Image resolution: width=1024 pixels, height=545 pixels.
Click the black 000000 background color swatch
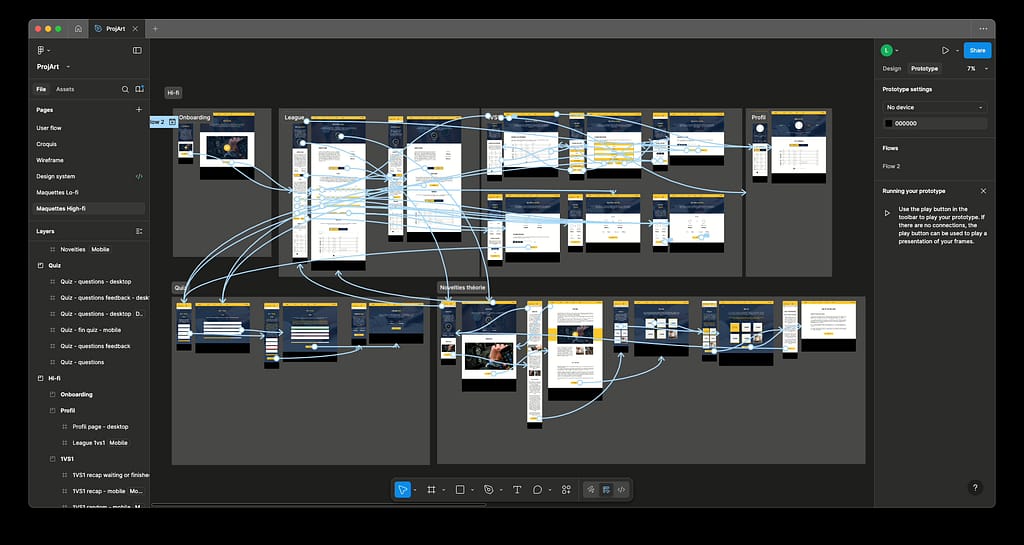[888, 123]
